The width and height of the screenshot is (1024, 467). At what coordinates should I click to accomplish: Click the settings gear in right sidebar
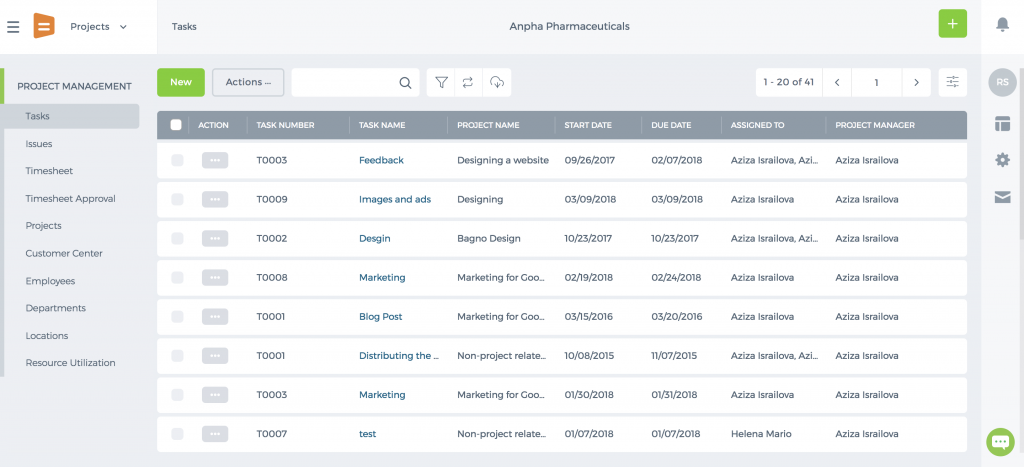point(1002,159)
